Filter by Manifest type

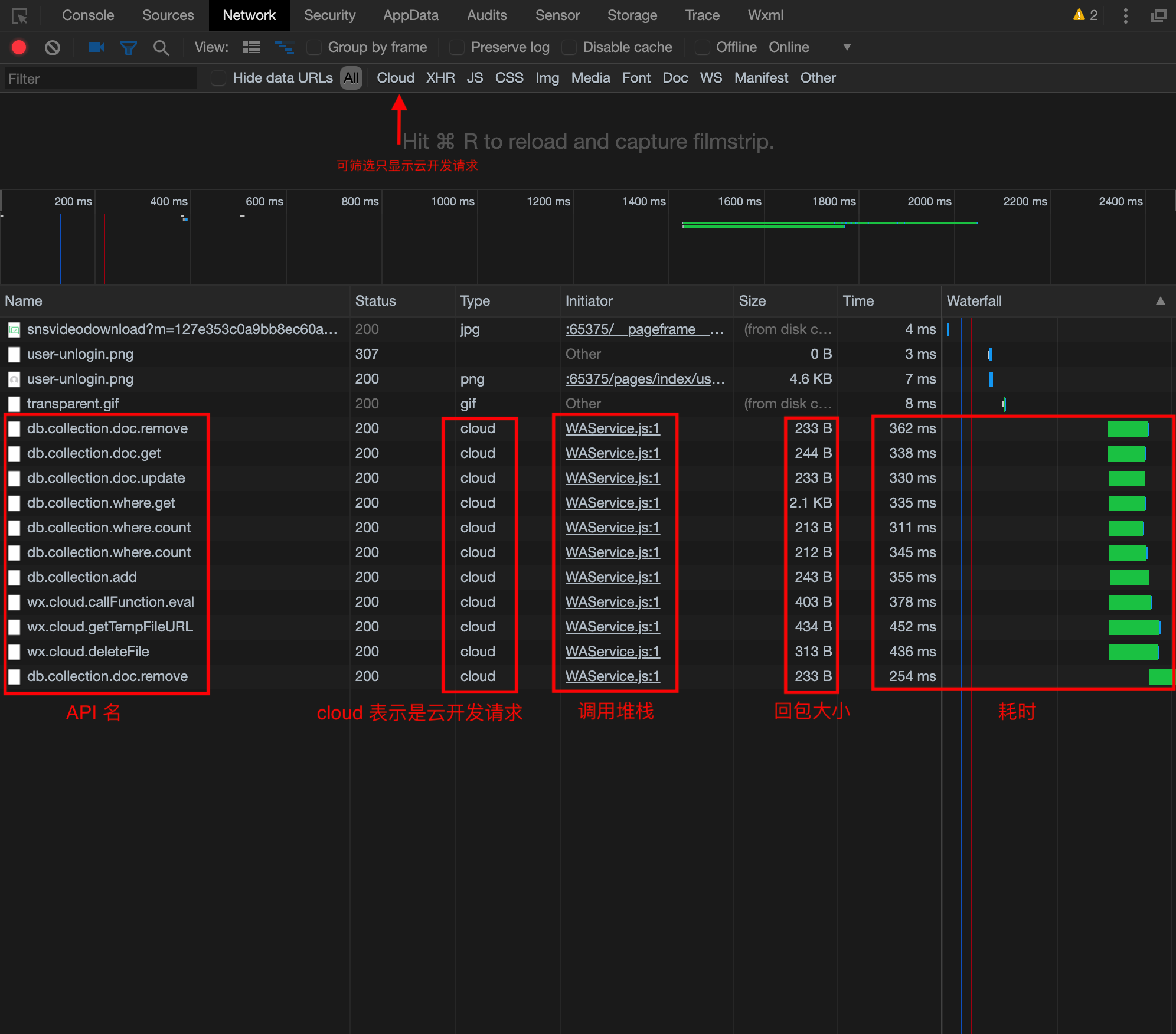tap(761, 78)
